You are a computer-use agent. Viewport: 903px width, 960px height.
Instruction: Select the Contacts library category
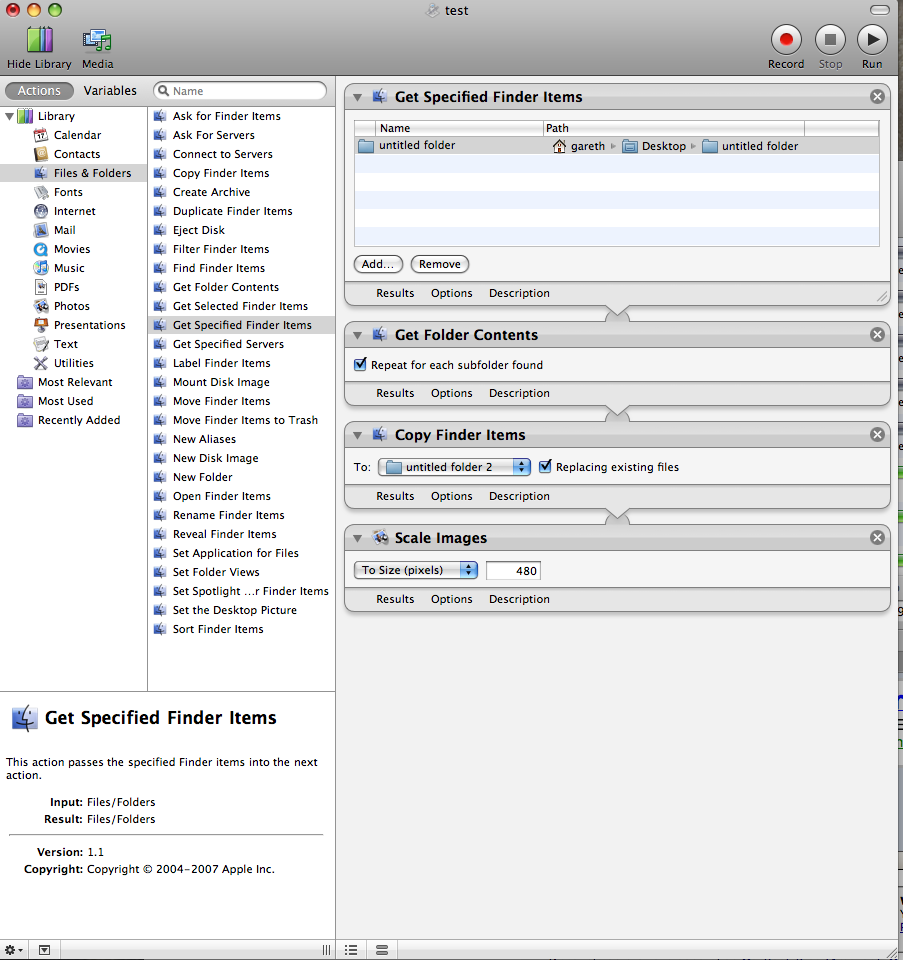[x=77, y=154]
